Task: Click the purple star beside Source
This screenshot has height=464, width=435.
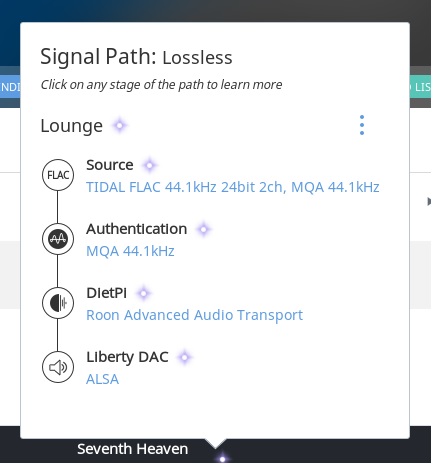Action: 149,165
